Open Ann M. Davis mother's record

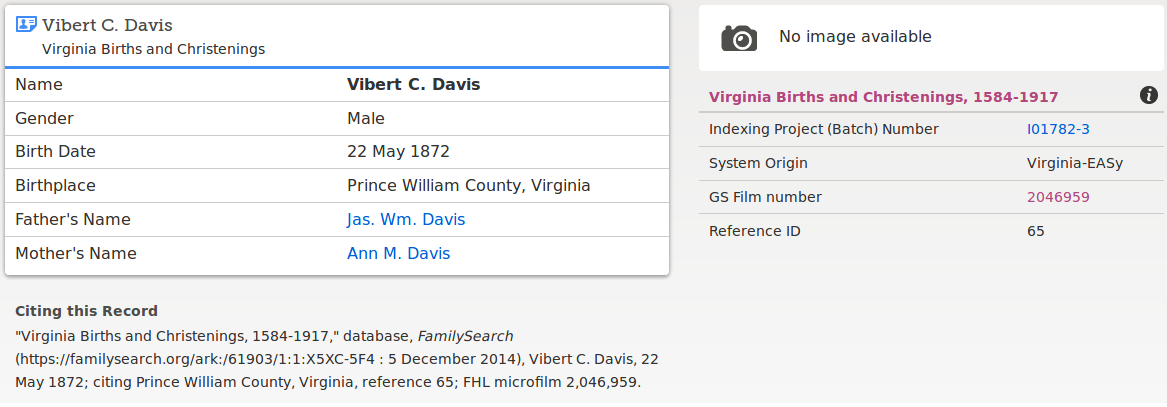coord(398,254)
